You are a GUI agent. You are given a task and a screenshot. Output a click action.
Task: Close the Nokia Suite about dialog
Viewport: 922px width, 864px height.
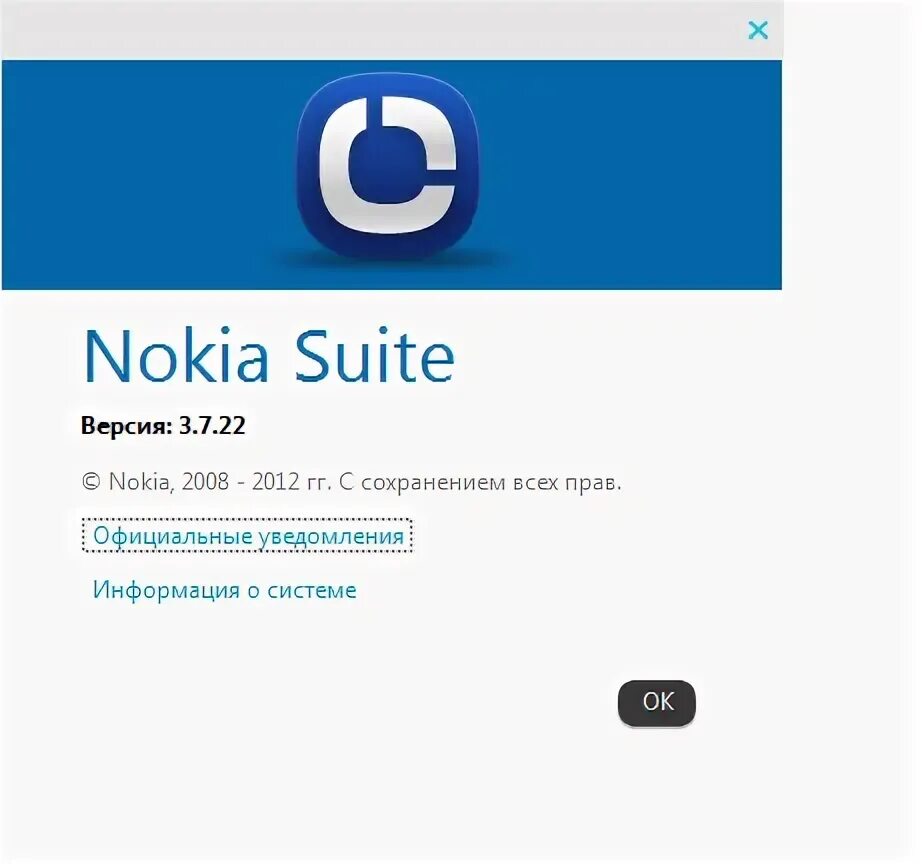(758, 30)
